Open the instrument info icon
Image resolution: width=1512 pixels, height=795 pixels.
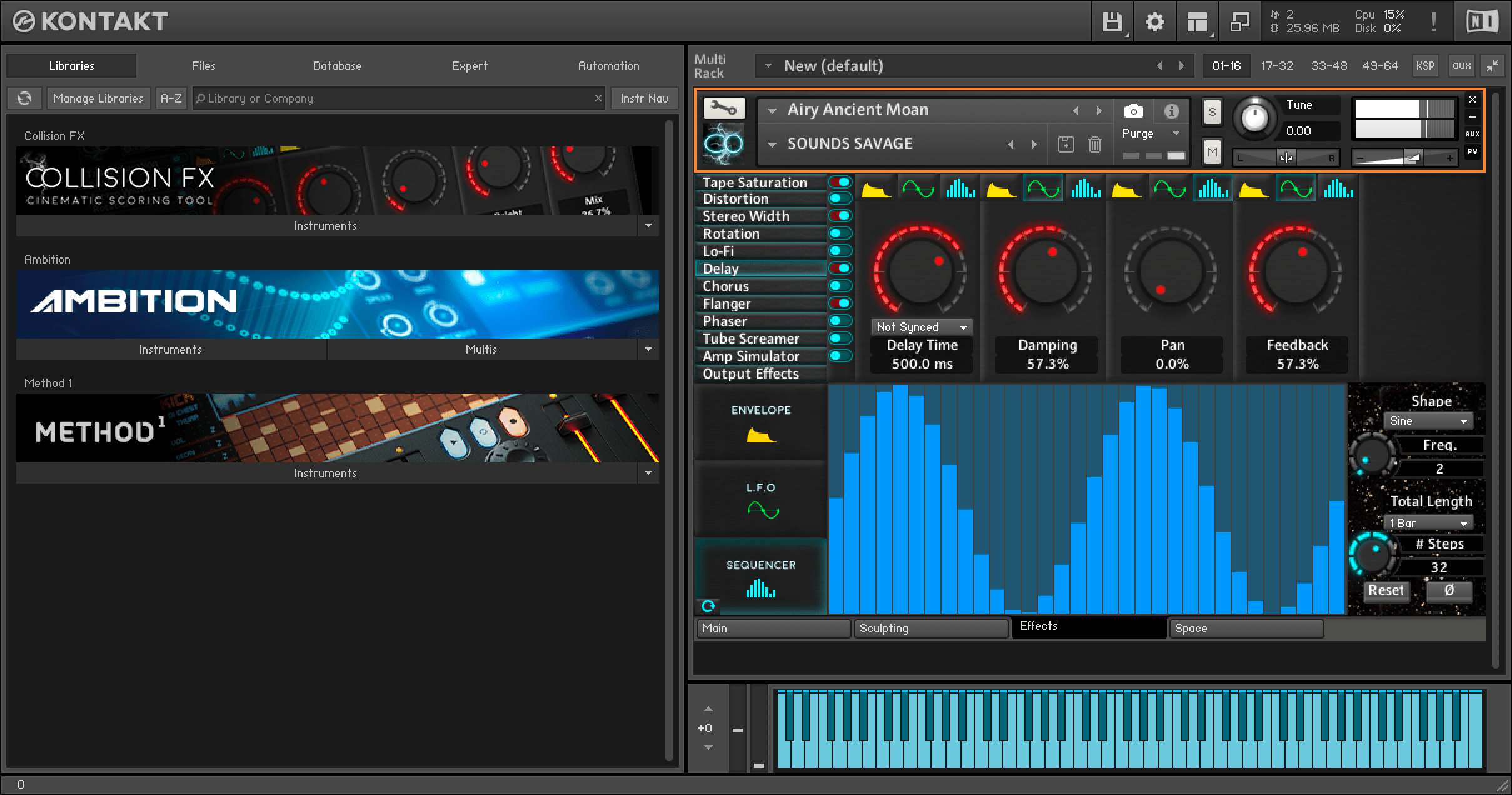pyautogui.click(x=1171, y=111)
